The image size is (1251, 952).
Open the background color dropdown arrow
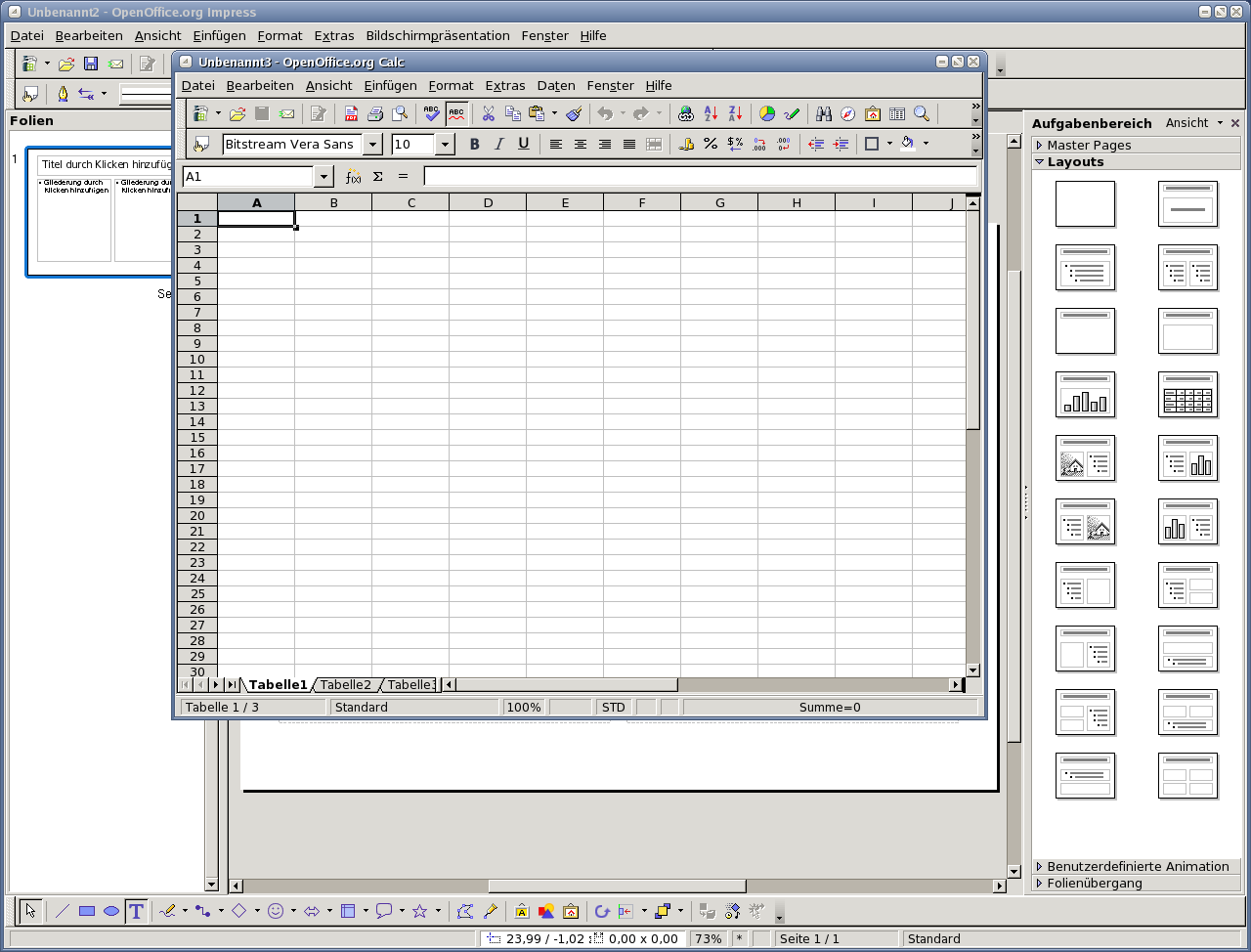point(926,144)
